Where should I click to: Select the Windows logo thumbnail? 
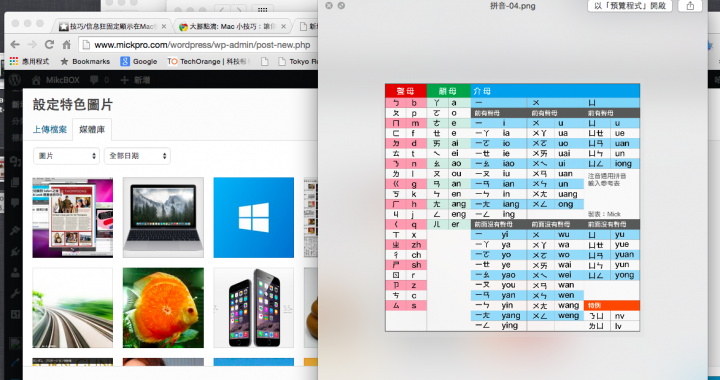pos(253,218)
